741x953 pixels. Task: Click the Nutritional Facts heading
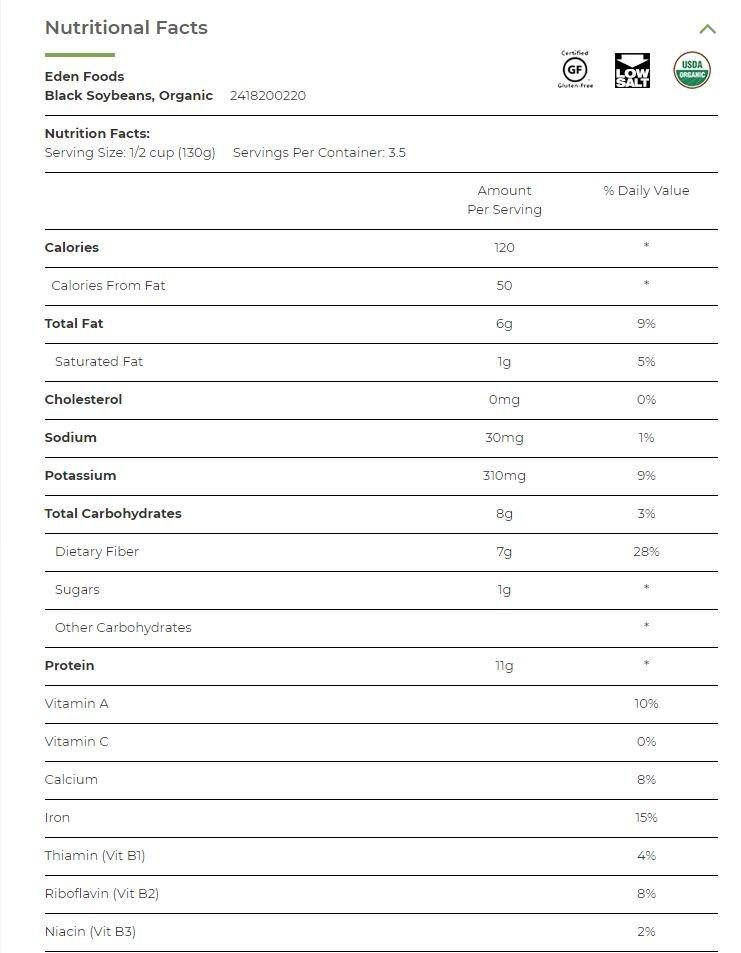126,28
